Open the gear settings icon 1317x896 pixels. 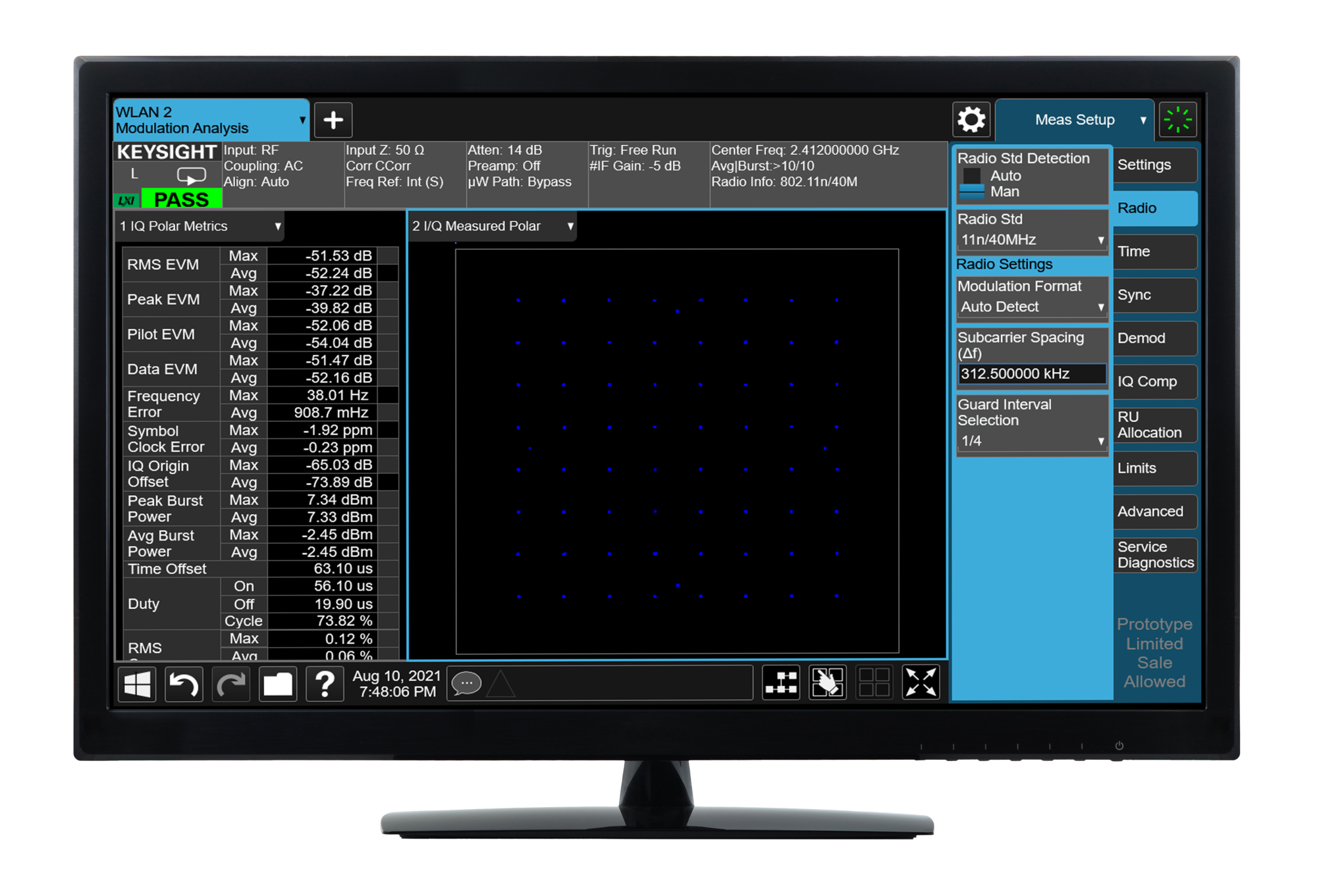tap(971, 120)
